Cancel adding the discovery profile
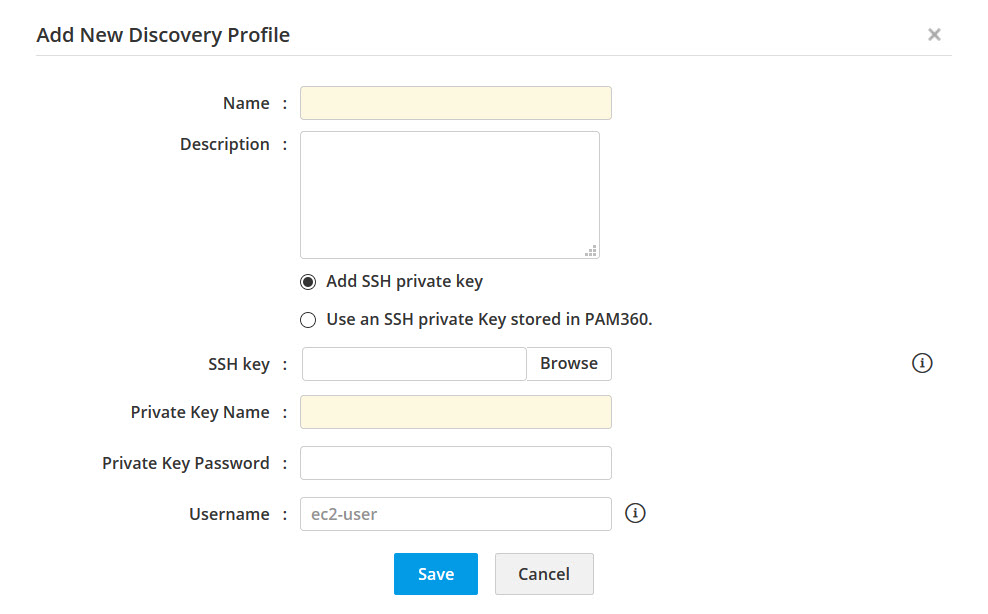 tap(544, 574)
